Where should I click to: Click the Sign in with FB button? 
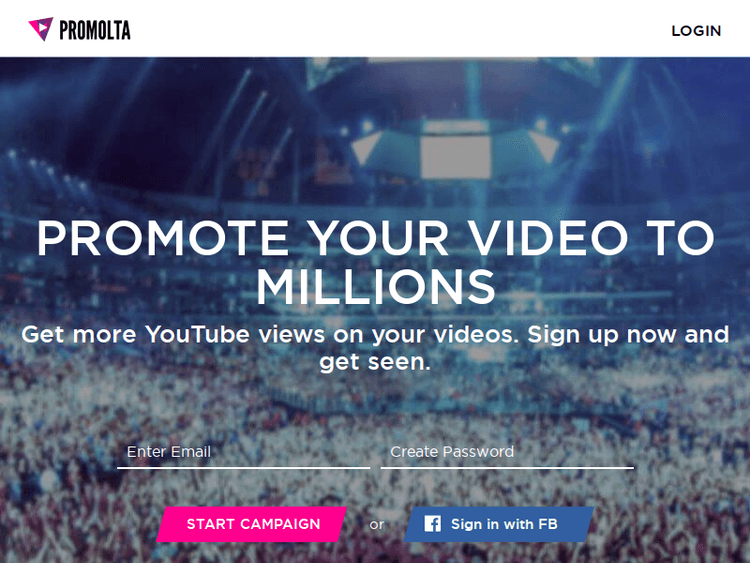[499, 524]
